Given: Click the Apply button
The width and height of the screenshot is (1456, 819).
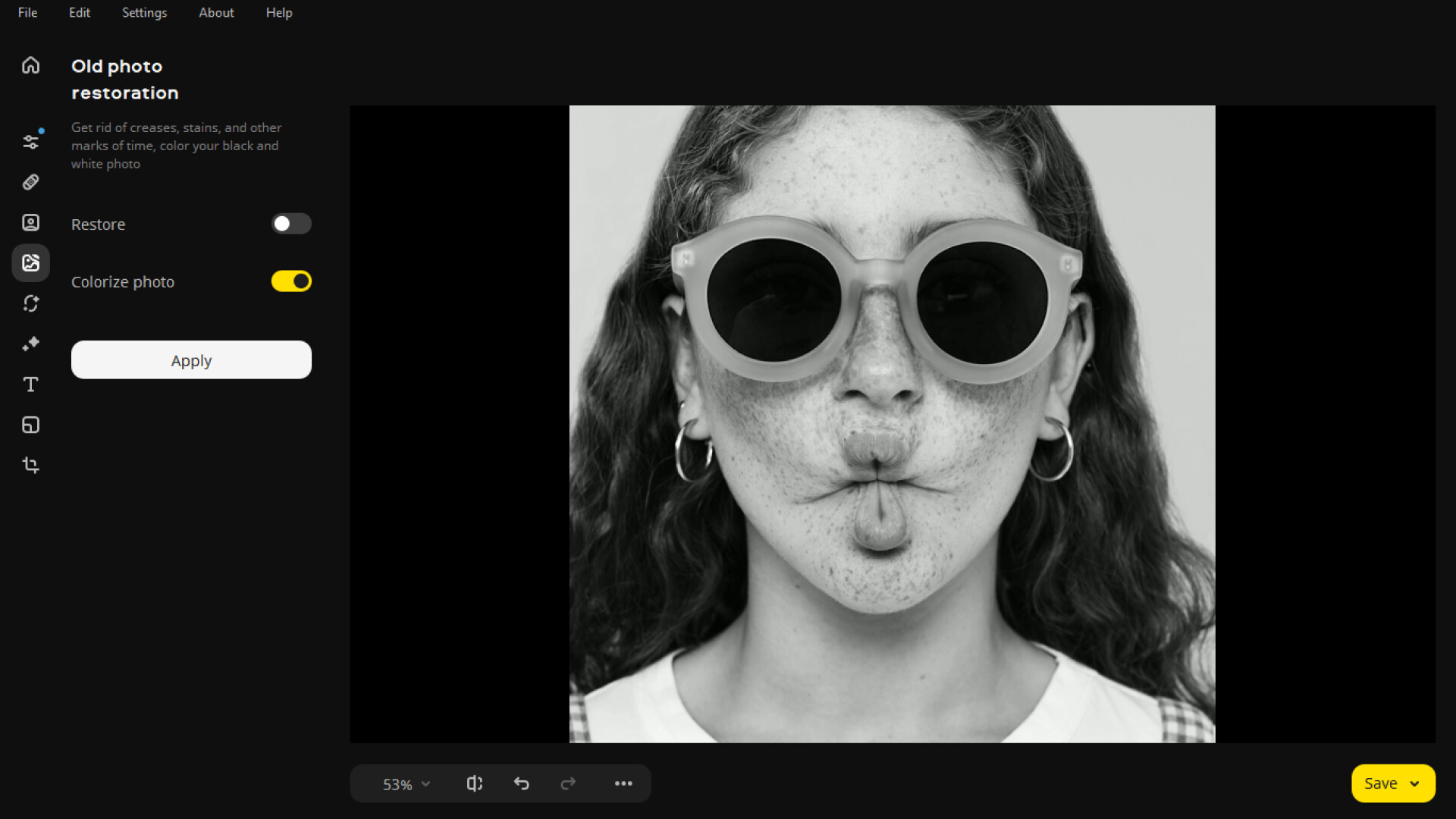Looking at the screenshot, I should coord(191,360).
